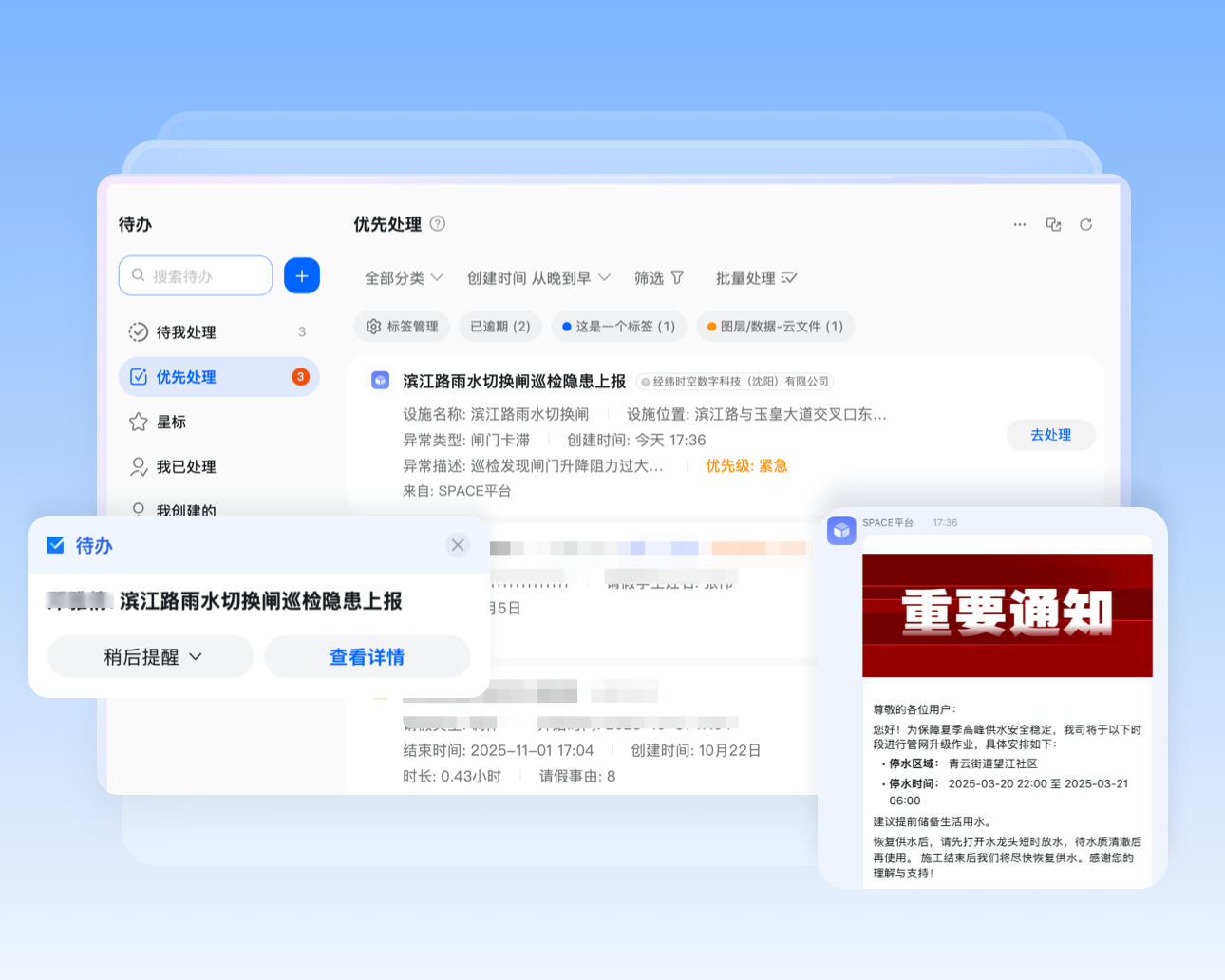Click the SPACE平台 cube avatar icon
This screenshot has width=1225, height=980.
pos(841,531)
